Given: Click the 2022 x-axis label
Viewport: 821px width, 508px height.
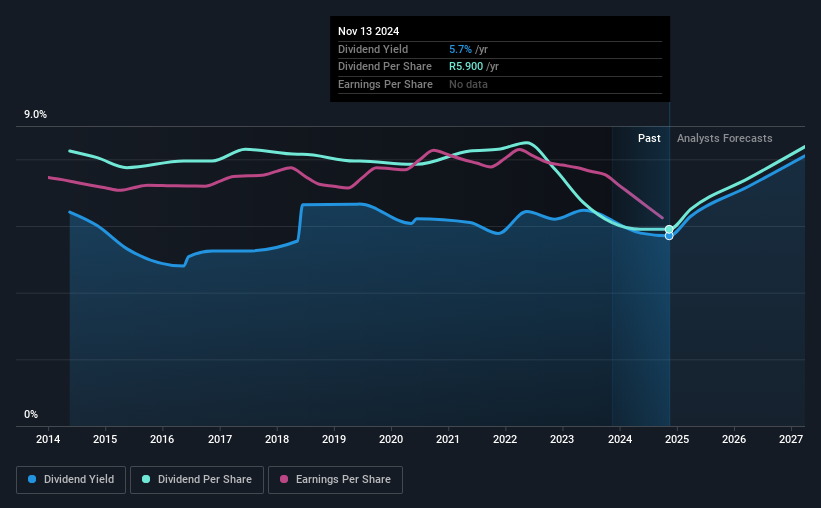Looking at the screenshot, I should tap(505, 439).
